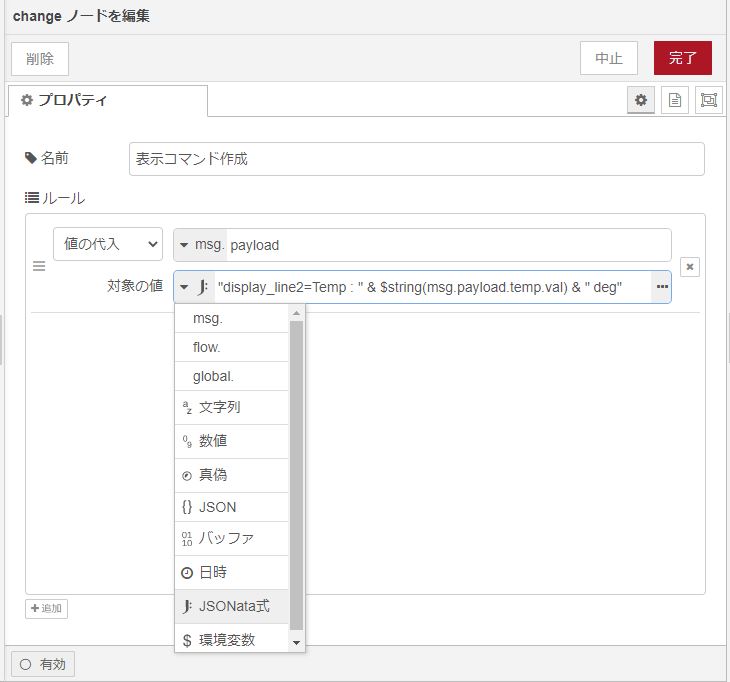Toggle the 有効 enabled state button
Image resolution: width=730 pixels, height=682 pixels.
coord(42,664)
